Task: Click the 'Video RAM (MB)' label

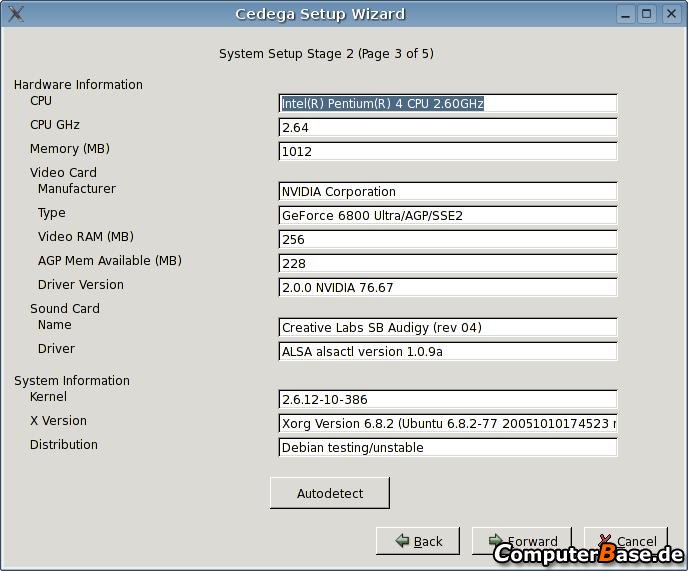Action: 86,237
